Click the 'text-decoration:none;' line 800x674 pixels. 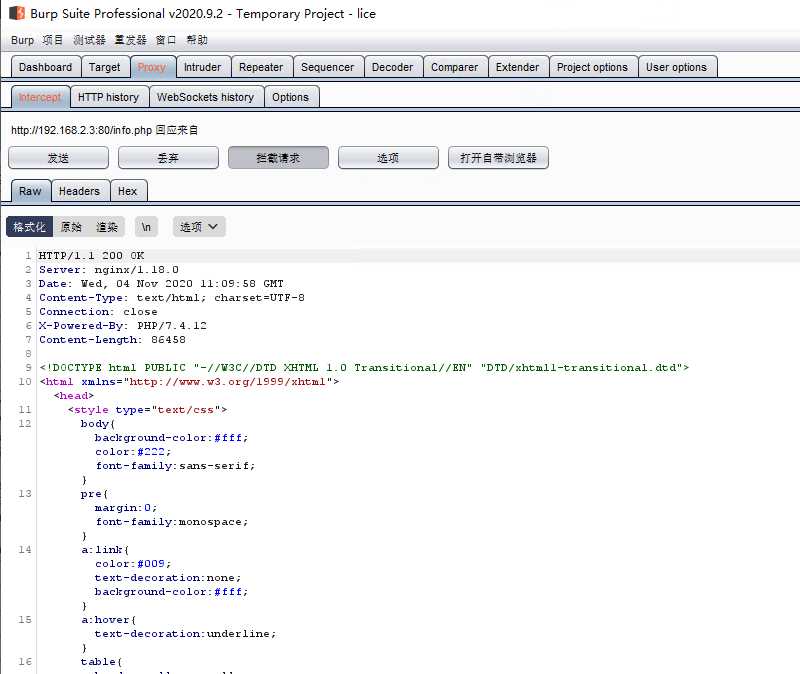click(168, 578)
